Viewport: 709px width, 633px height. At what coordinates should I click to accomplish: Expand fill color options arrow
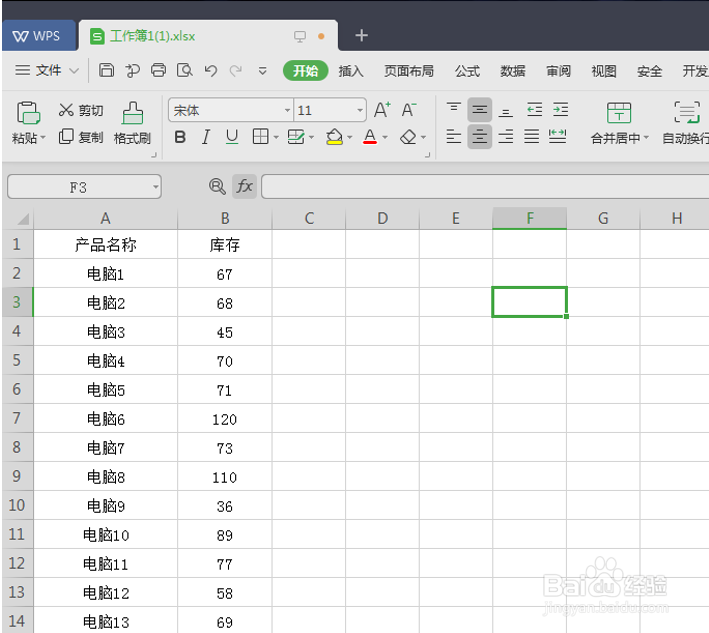(350, 137)
